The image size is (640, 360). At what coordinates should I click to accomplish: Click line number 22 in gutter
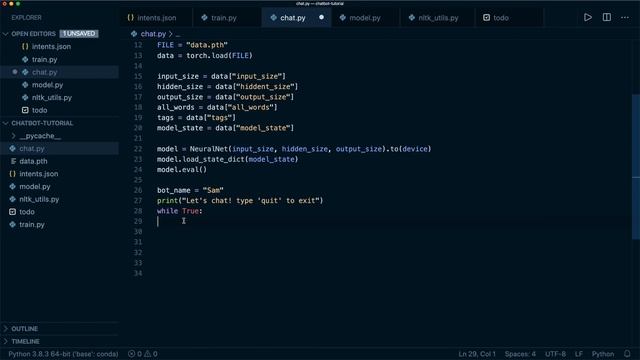point(138,149)
